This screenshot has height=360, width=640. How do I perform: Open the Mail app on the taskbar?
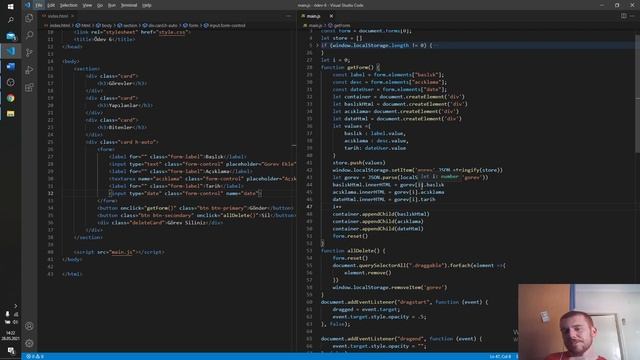point(11,36)
